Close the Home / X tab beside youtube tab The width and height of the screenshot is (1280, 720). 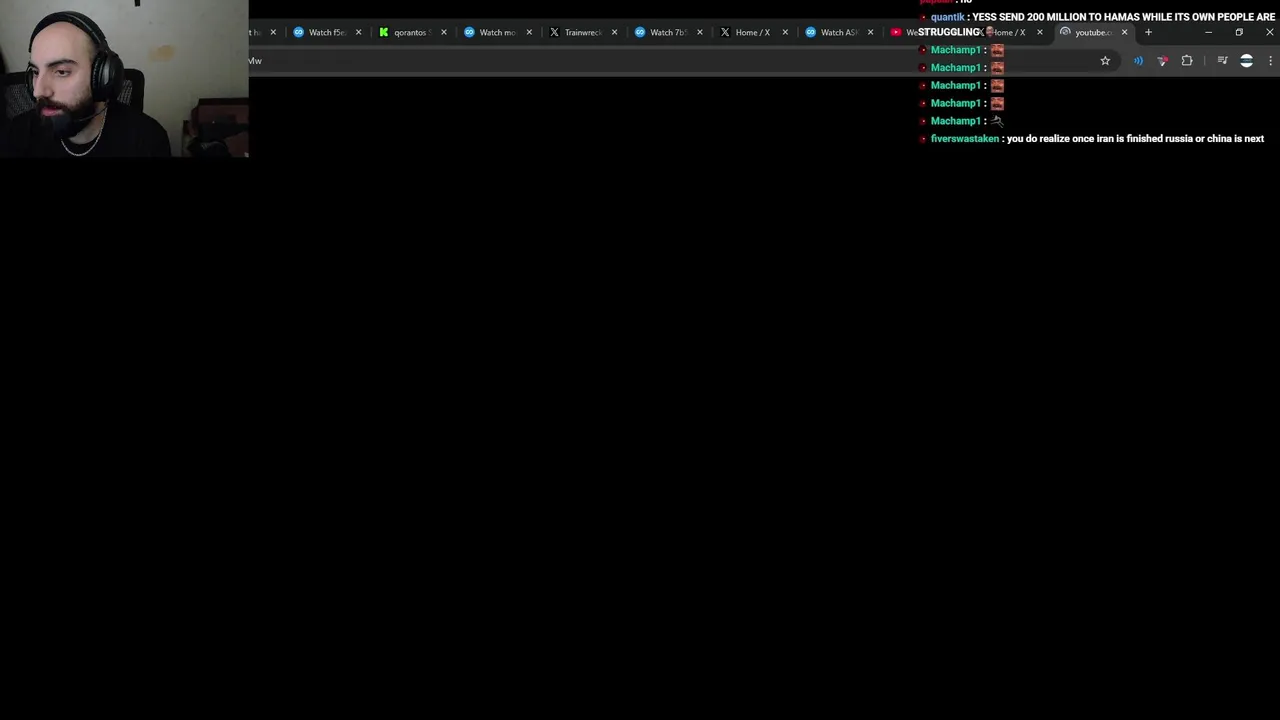tap(1039, 32)
